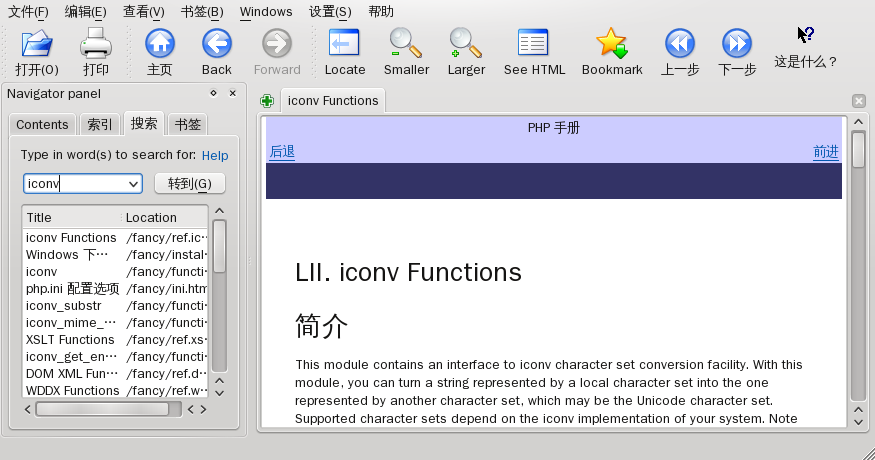Click the document pane scroll-up arrow
The height and width of the screenshot is (460, 875).
(x=858, y=122)
